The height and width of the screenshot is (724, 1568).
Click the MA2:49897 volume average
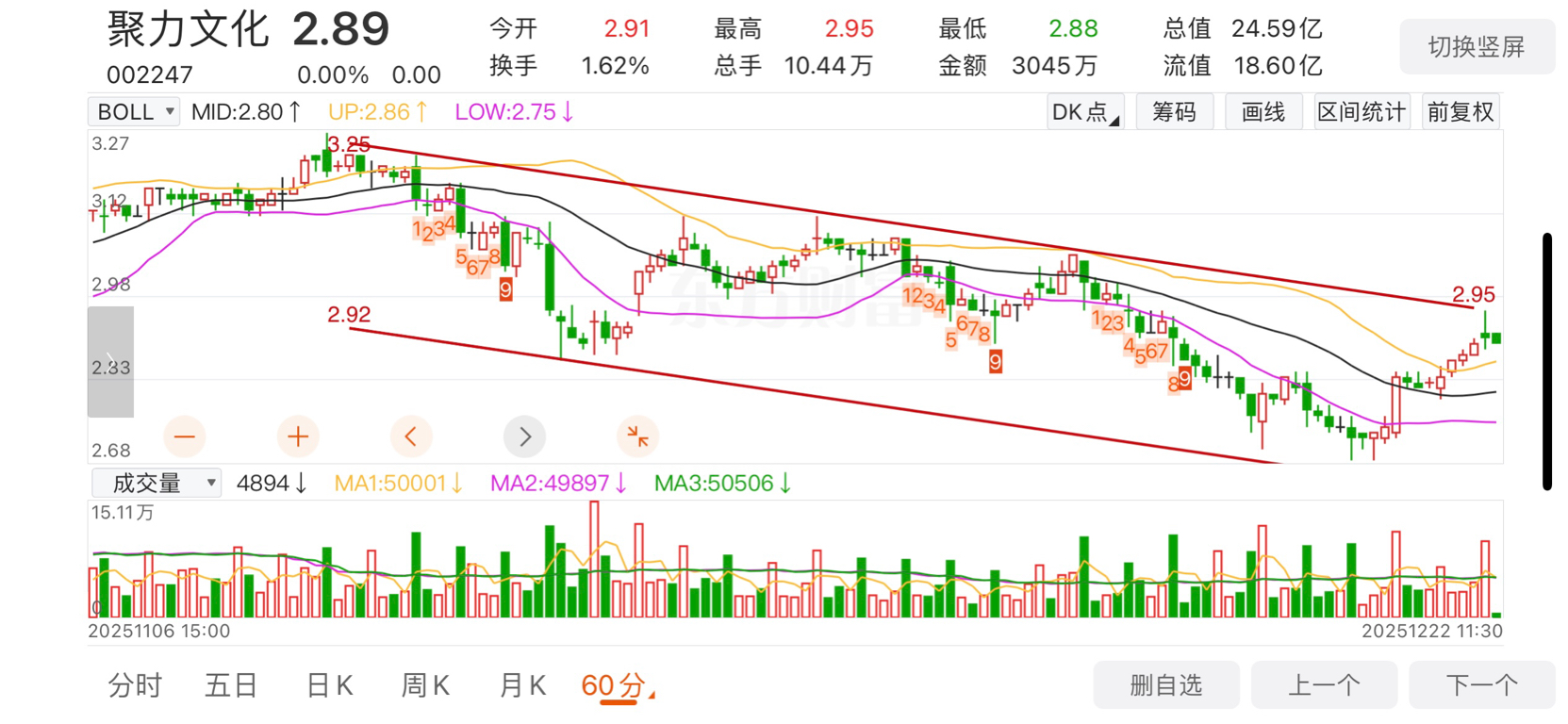[x=559, y=484]
